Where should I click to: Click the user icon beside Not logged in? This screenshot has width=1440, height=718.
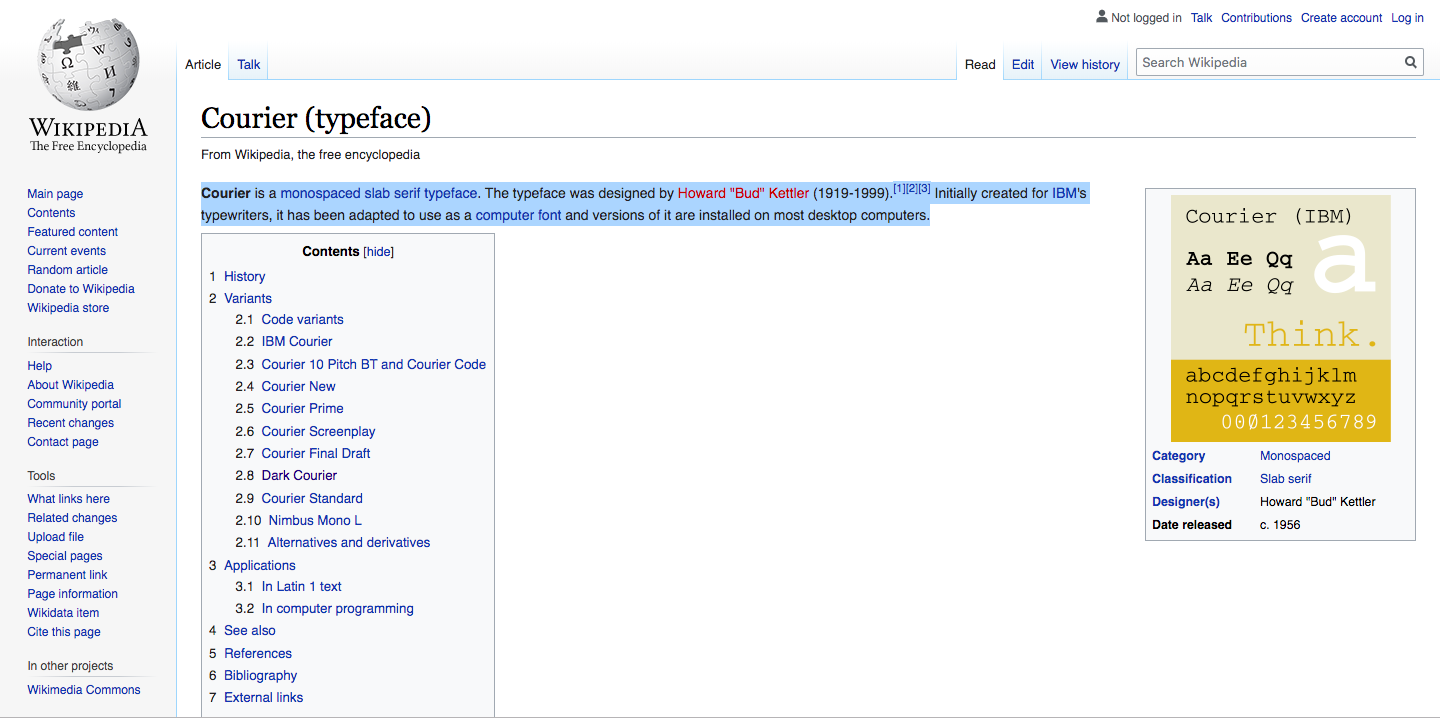point(1102,17)
